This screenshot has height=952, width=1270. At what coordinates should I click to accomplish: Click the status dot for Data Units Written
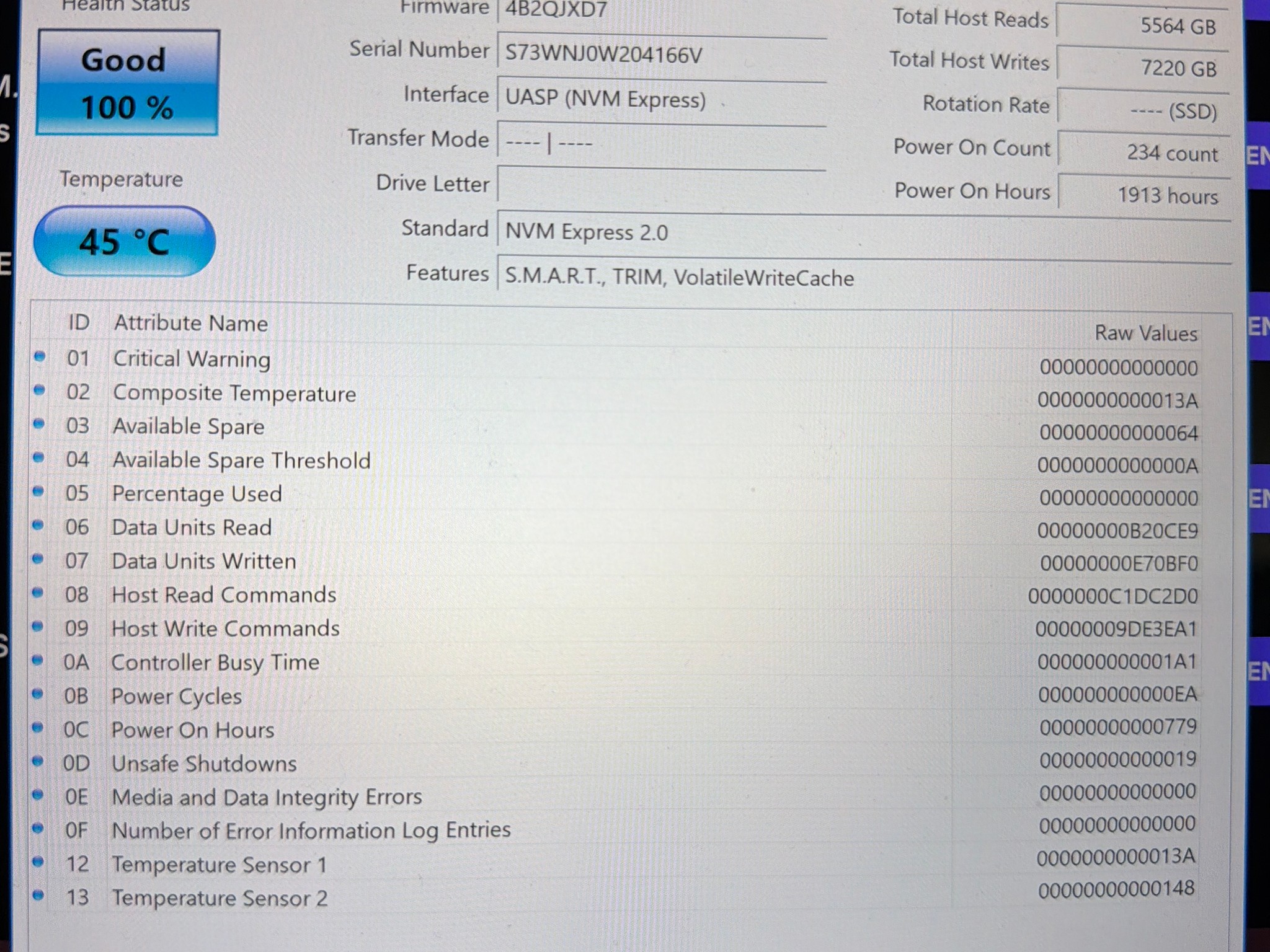(x=38, y=558)
